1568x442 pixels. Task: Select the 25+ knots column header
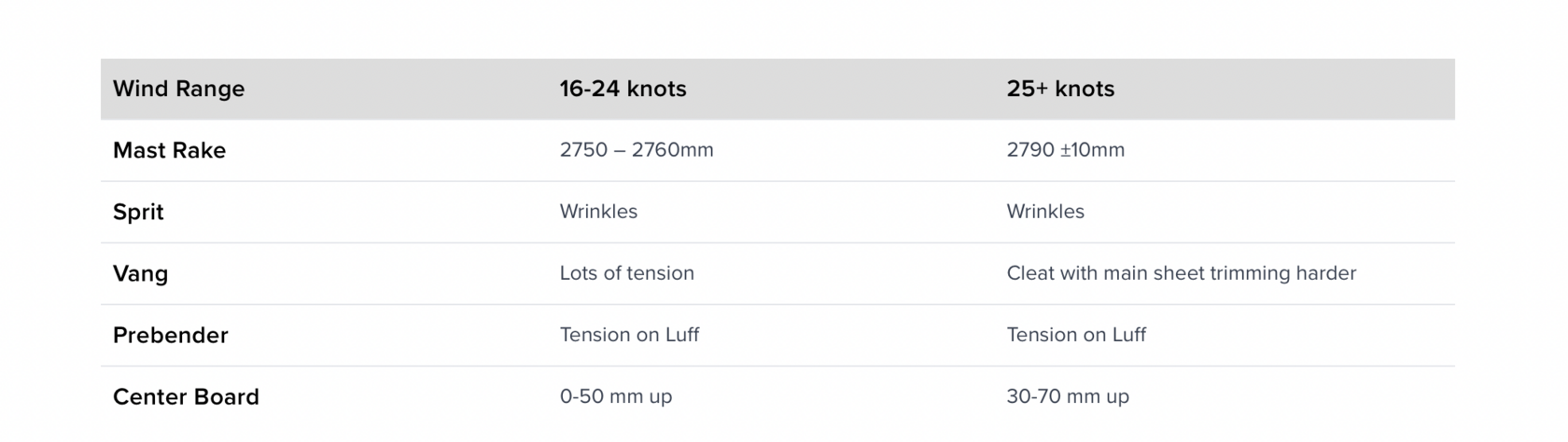tap(1060, 89)
